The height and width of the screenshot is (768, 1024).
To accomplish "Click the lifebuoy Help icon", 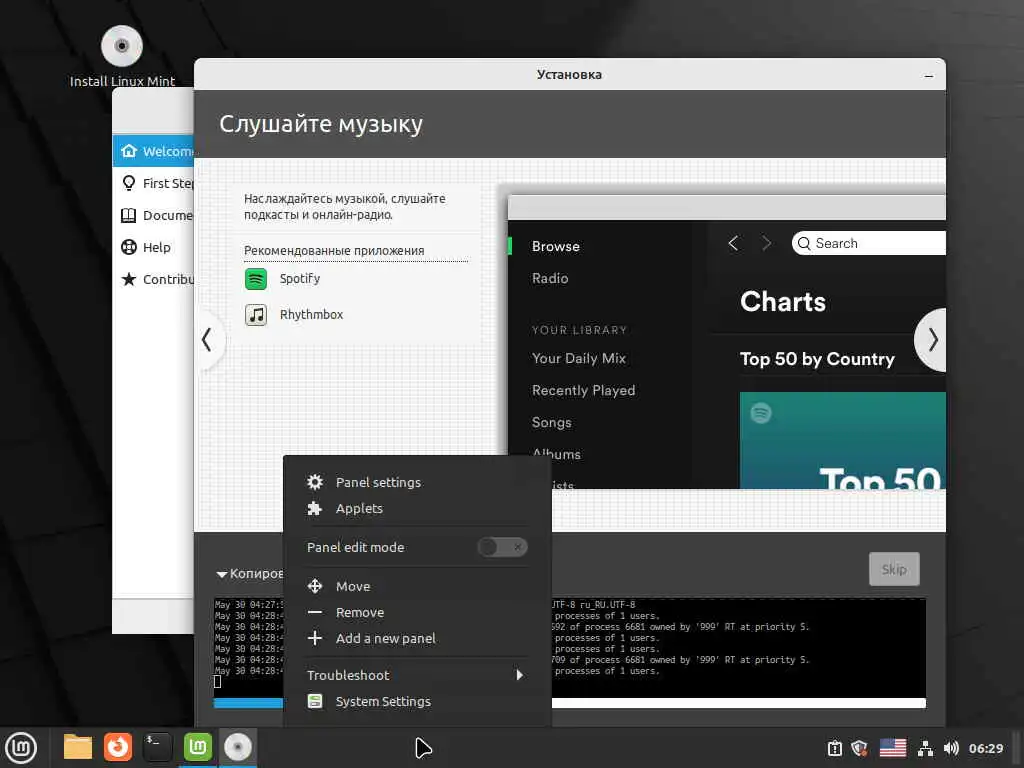I will click(129, 247).
